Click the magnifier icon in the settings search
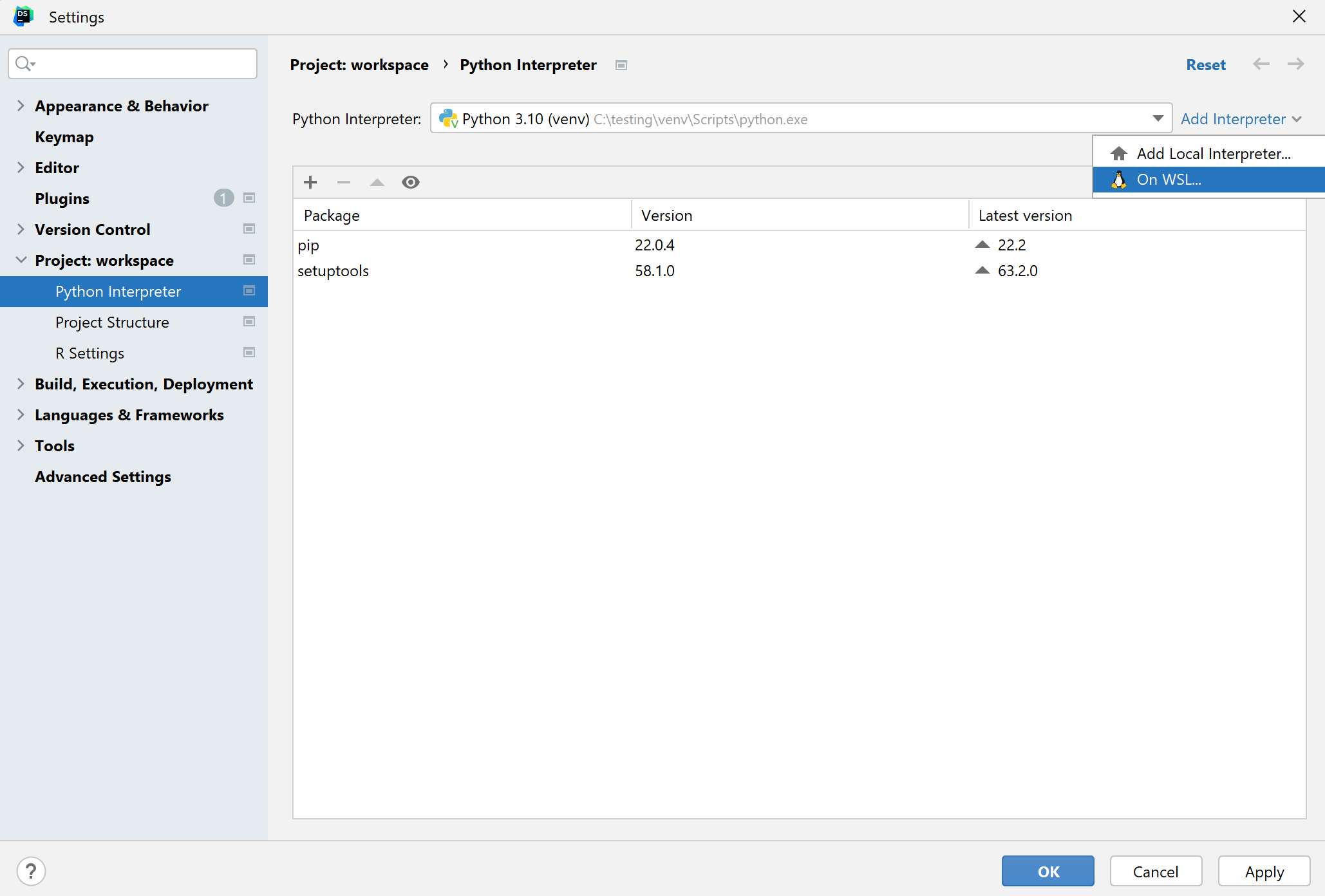The image size is (1325, 896). (25, 64)
